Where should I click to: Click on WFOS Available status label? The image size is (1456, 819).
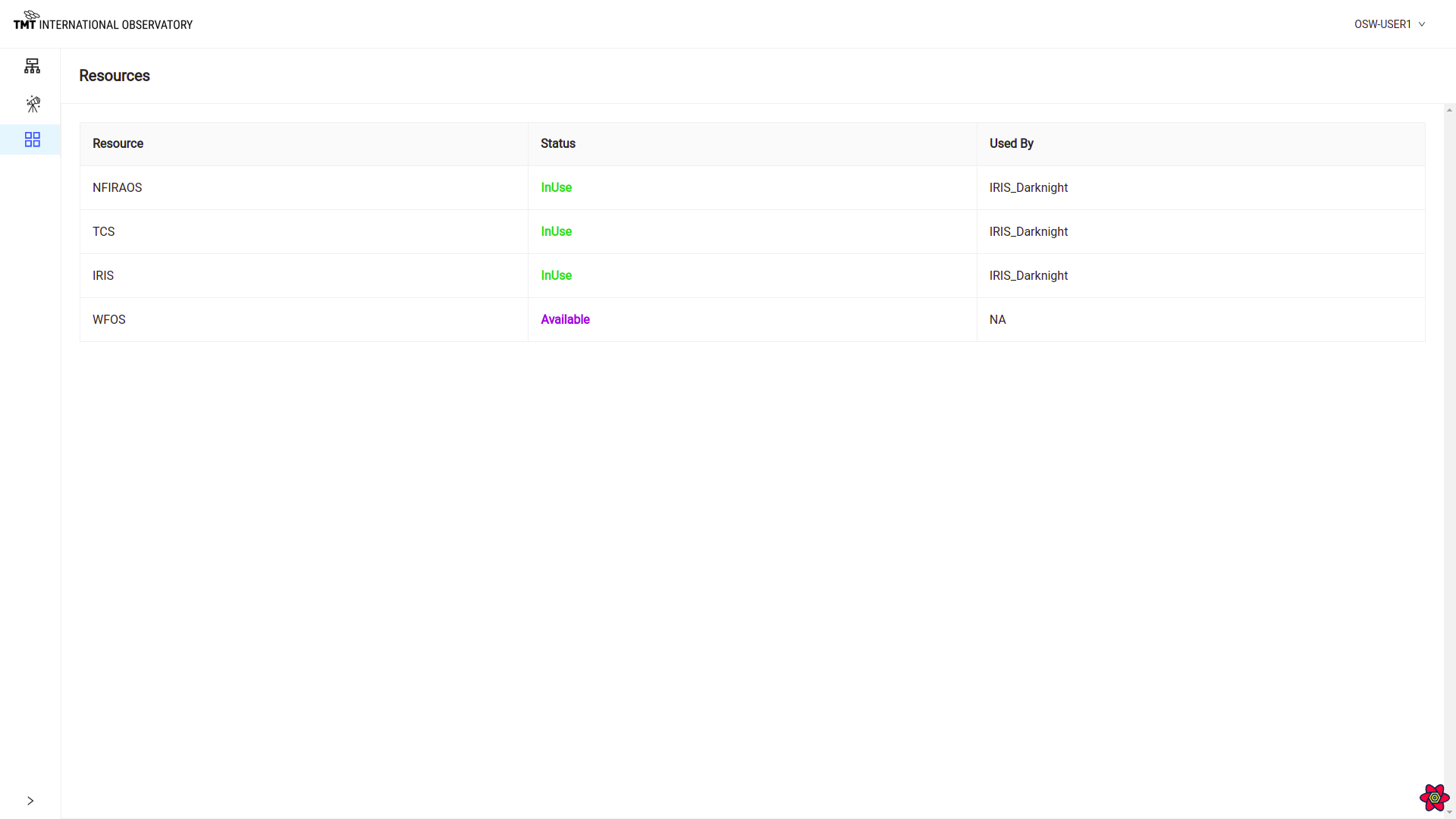point(565,319)
